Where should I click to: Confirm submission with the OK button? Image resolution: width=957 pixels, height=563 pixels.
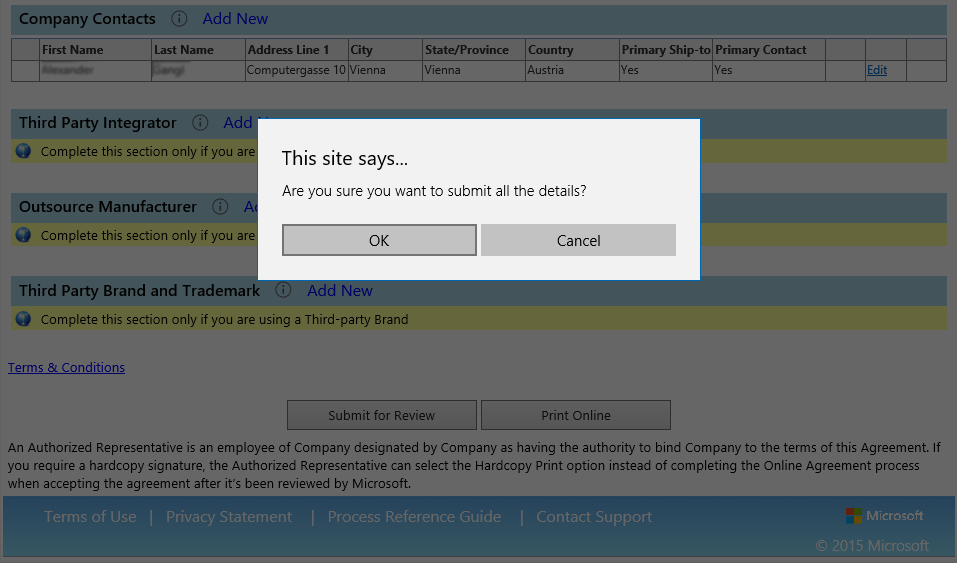(379, 240)
